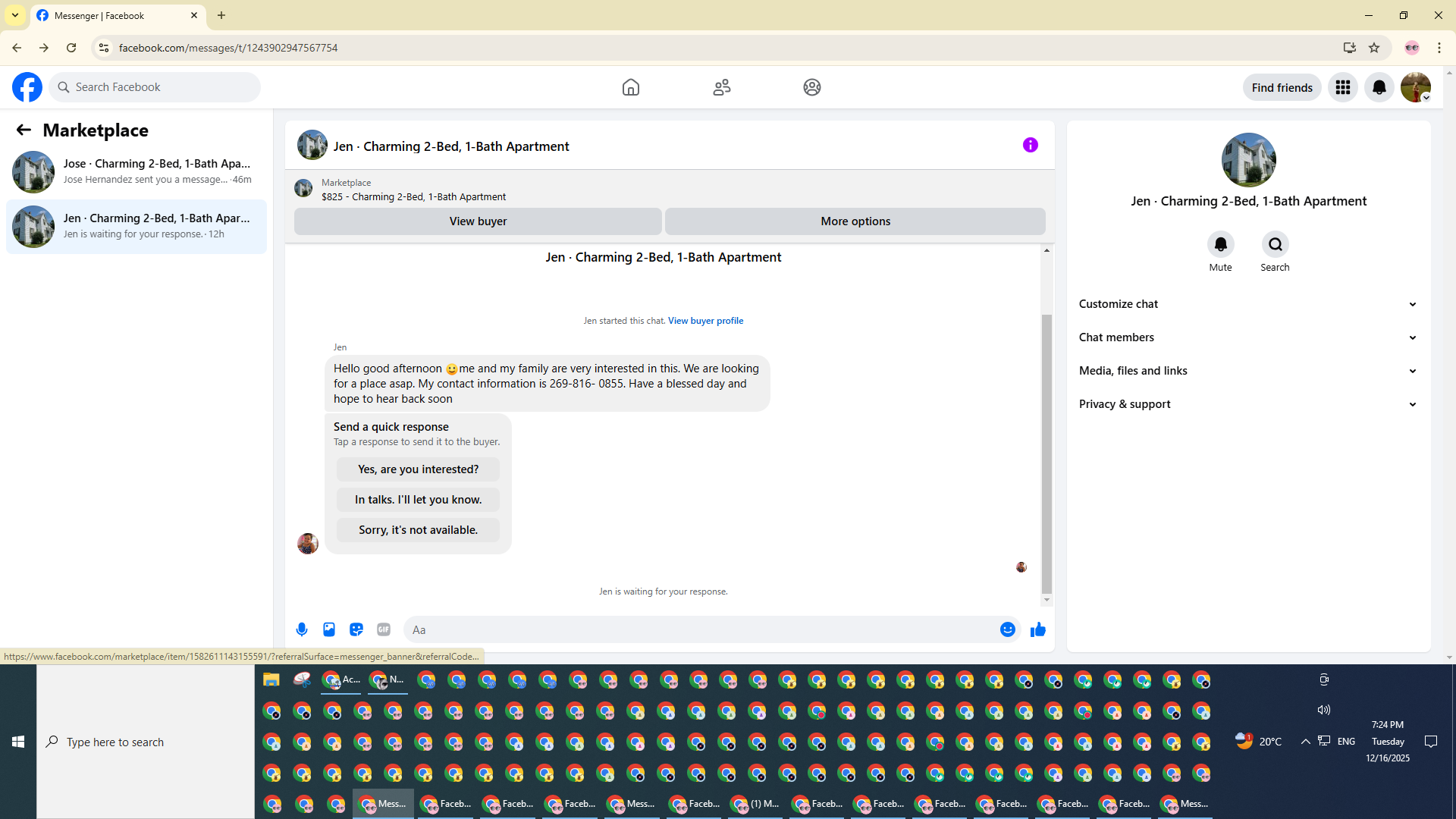Open the taskbar clock showing 7:24 PM
The image size is (1456, 819).
[x=1388, y=742]
